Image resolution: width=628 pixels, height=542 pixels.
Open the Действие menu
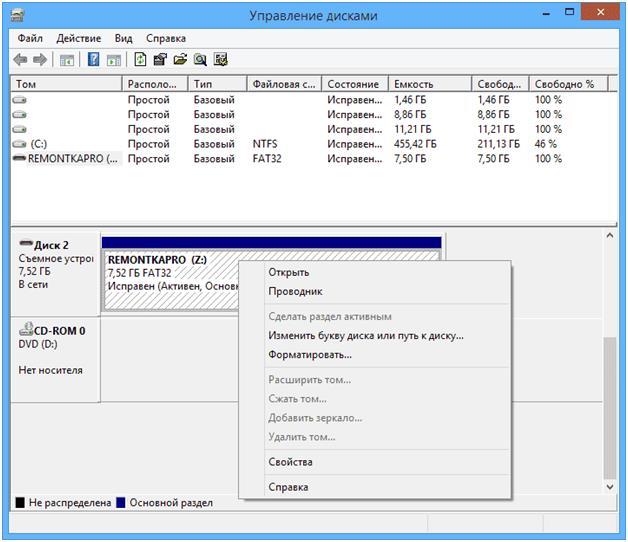tap(78, 38)
